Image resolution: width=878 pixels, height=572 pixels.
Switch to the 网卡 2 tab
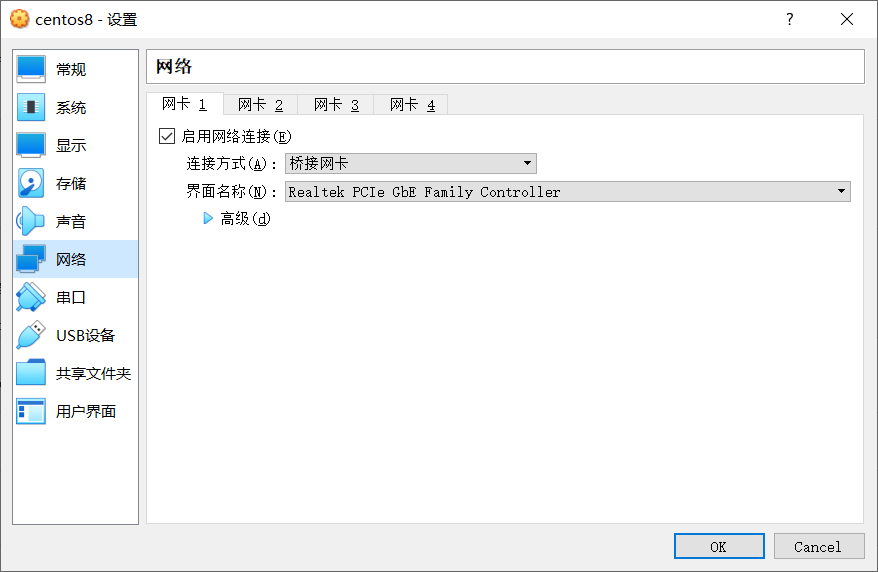[x=260, y=105]
